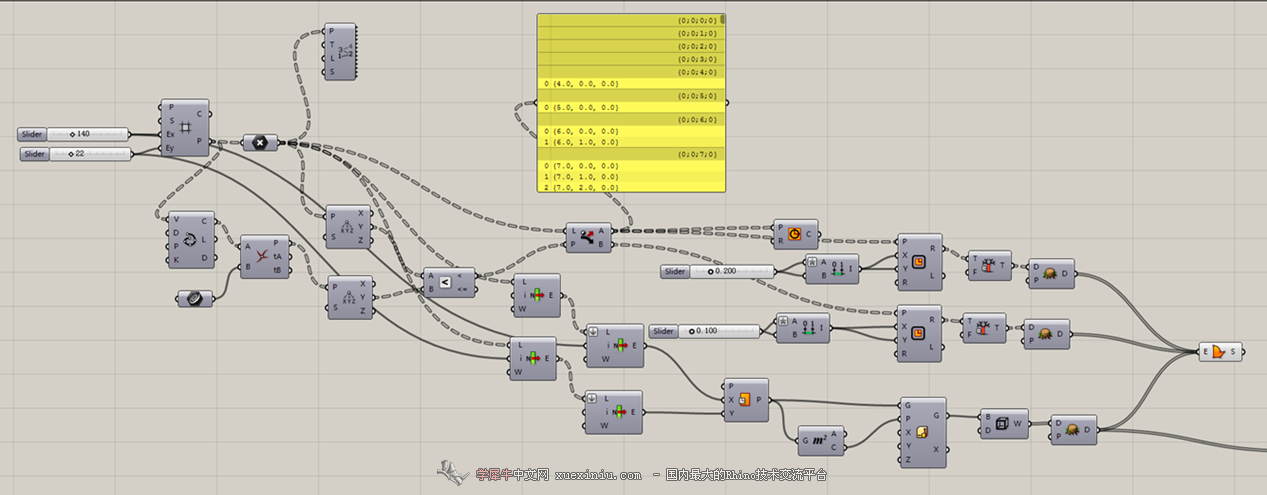Select the upper construct domain component
Image resolution: width=1267 pixels, height=495 pixels.
point(831,270)
